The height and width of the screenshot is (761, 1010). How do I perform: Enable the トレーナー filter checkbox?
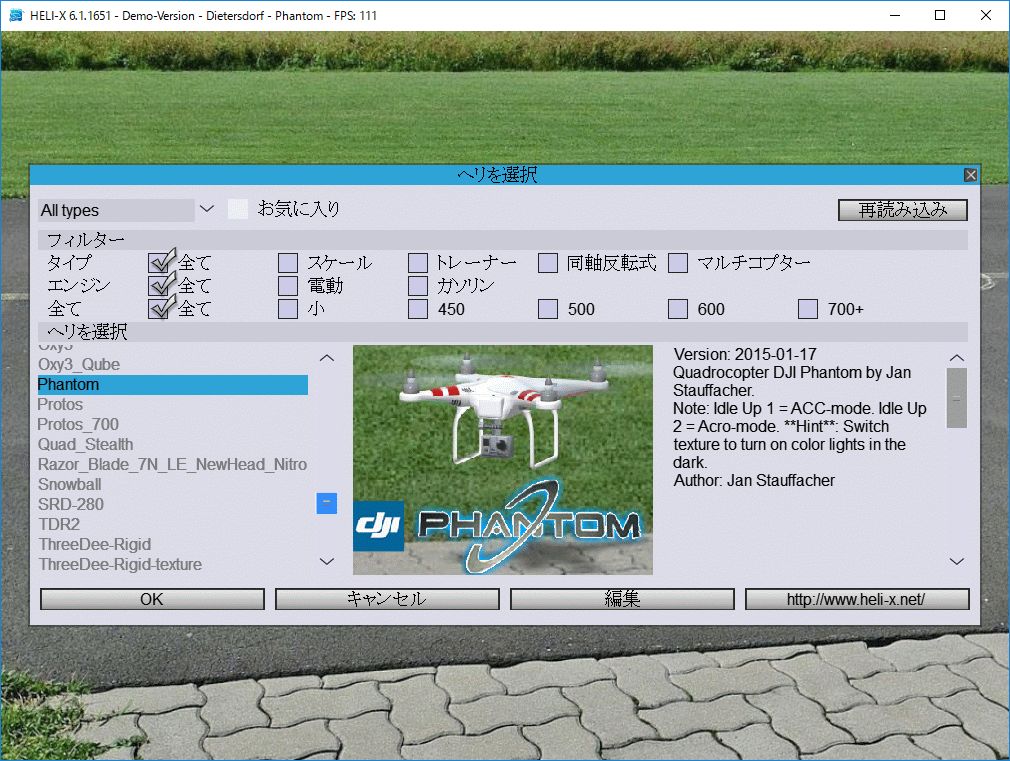(x=418, y=263)
